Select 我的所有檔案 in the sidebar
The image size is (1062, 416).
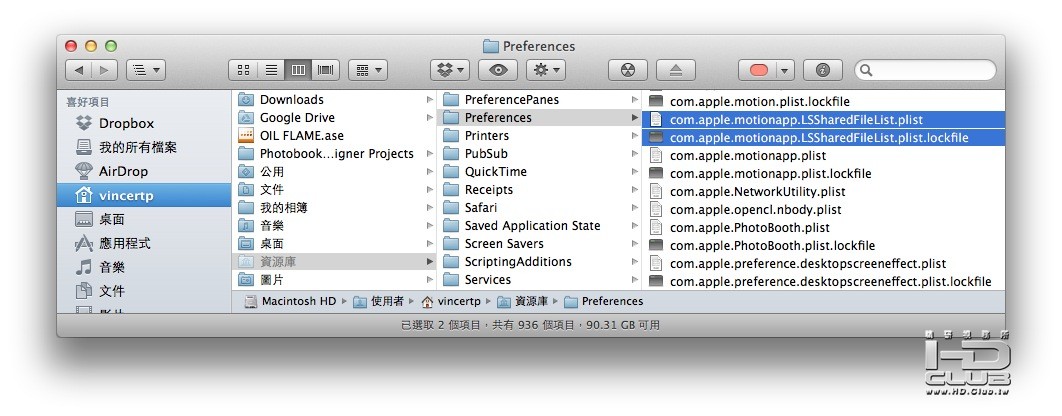(x=144, y=147)
